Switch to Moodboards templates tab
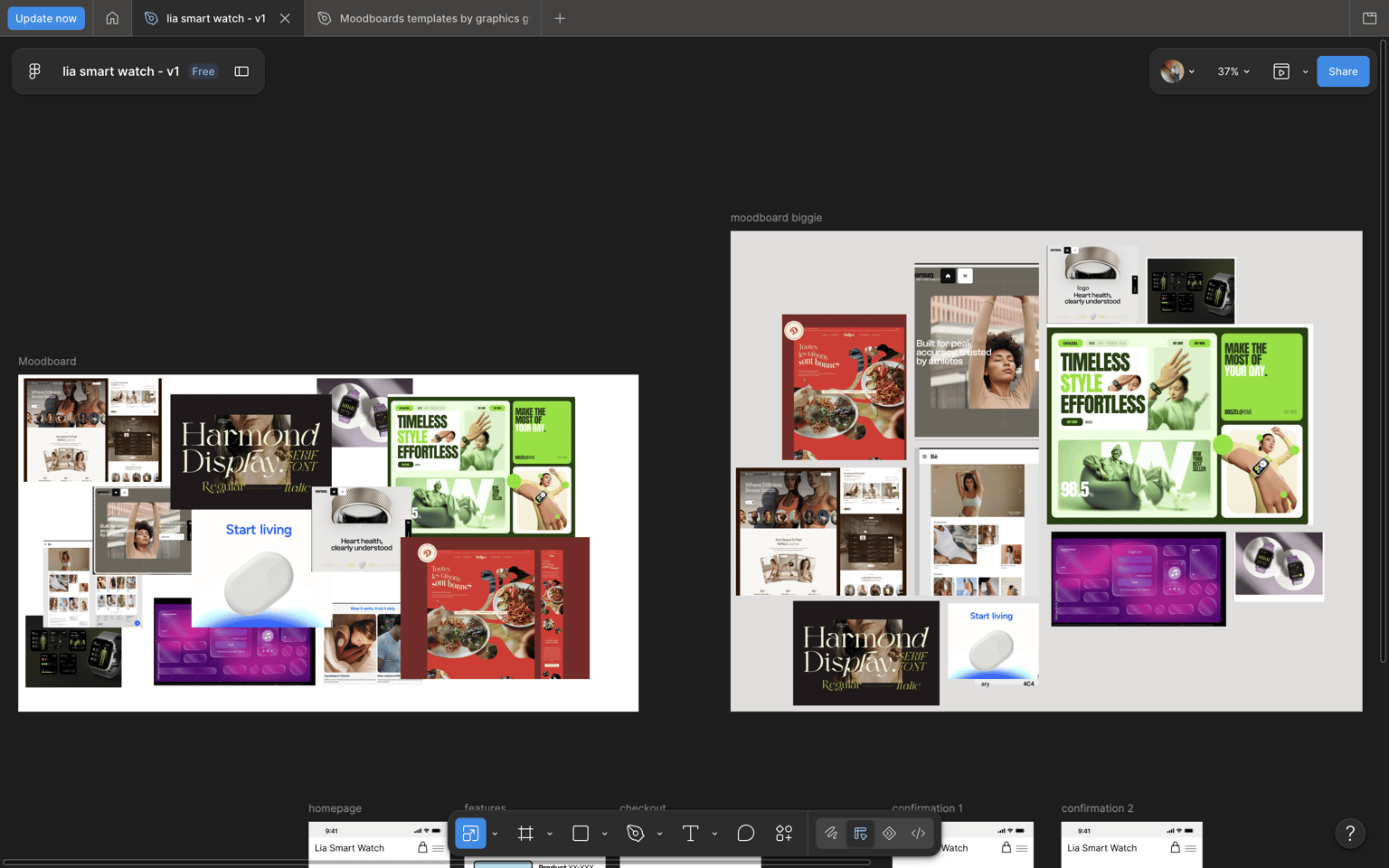This screenshot has height=868, width=1389. click(x=423, y=18)
